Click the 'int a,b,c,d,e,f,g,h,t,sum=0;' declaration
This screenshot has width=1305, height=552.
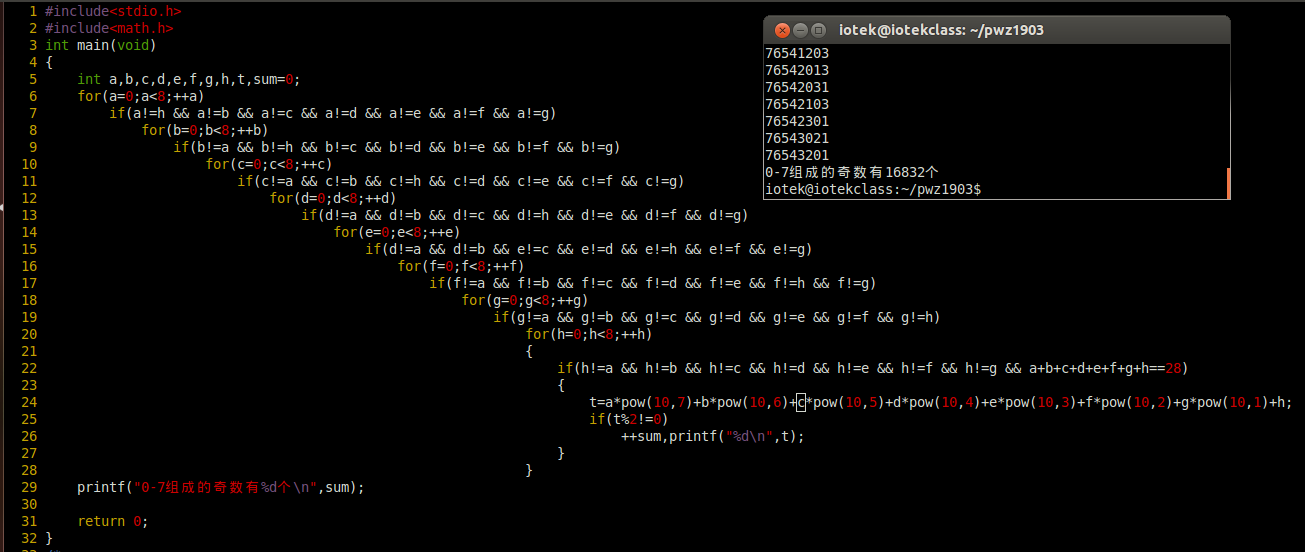click(x=189, y=79)
